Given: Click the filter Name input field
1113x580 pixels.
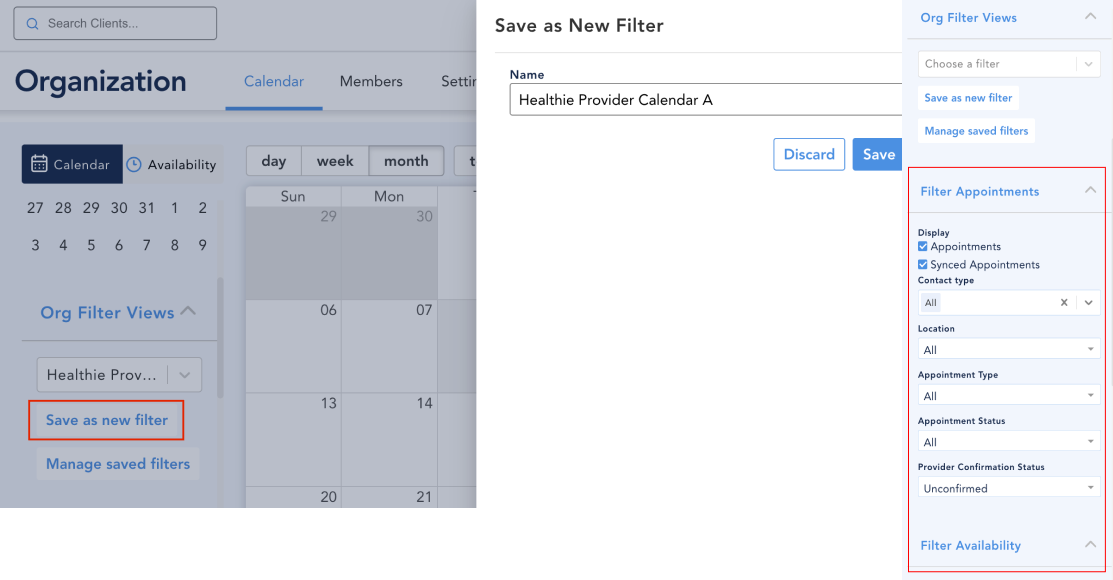Looking at the screenshot, I should click(706, 99).
